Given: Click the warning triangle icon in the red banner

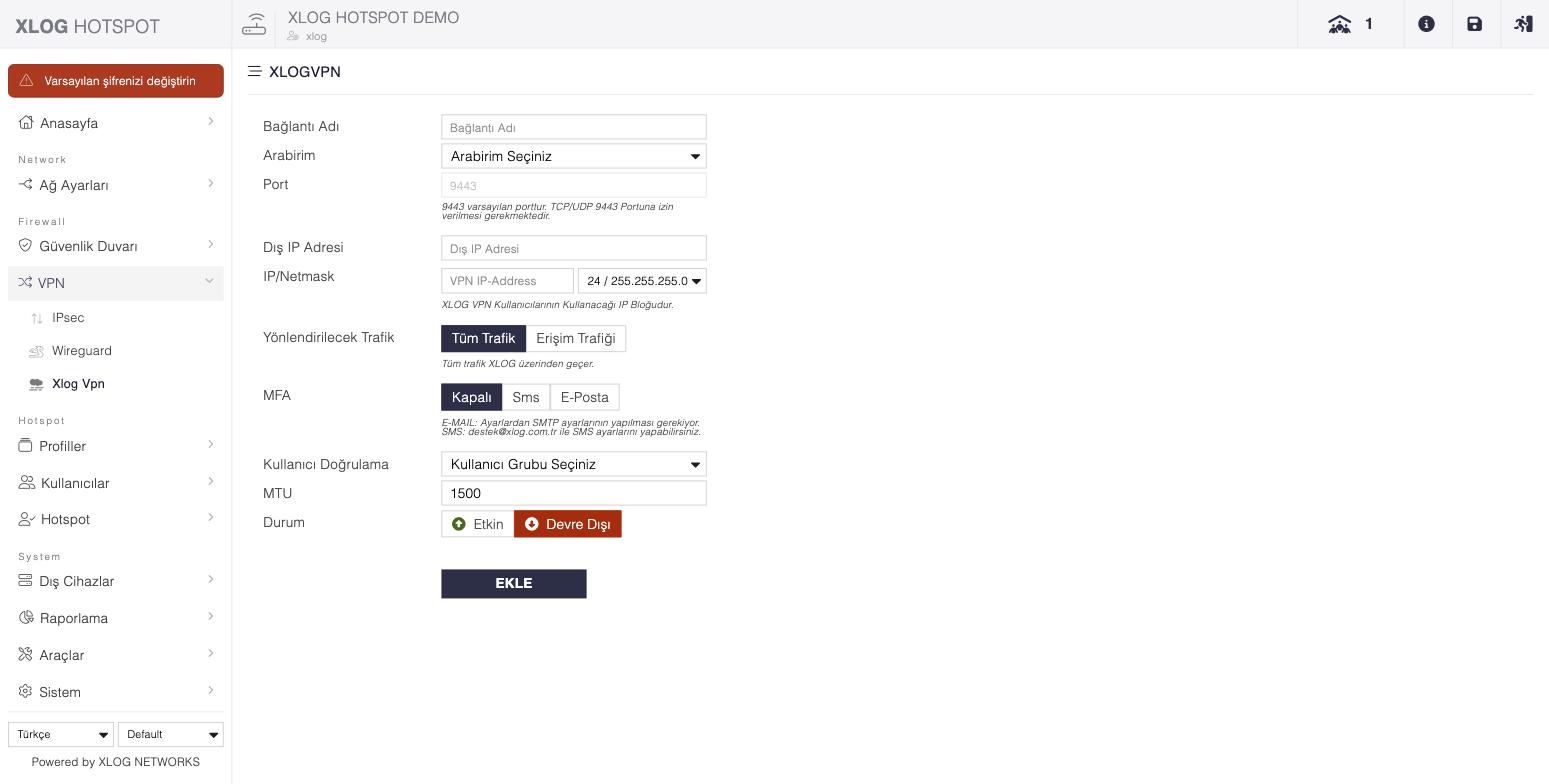Looking at the screenshot, I should click(27, 81).
